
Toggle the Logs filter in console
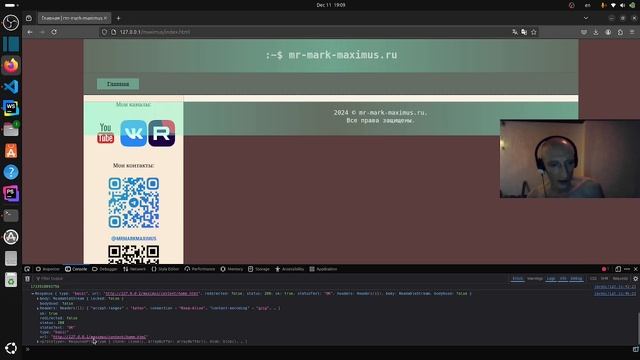click(x=551, y=279)
